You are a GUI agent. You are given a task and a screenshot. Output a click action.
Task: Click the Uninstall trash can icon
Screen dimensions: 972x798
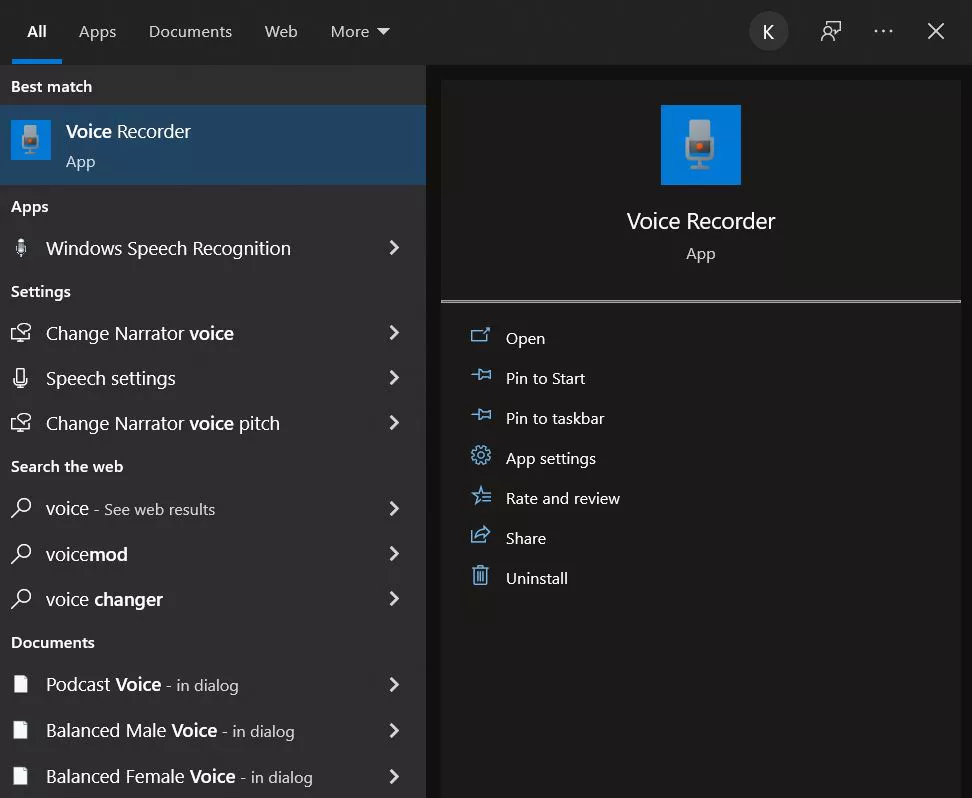pos(480,575)
